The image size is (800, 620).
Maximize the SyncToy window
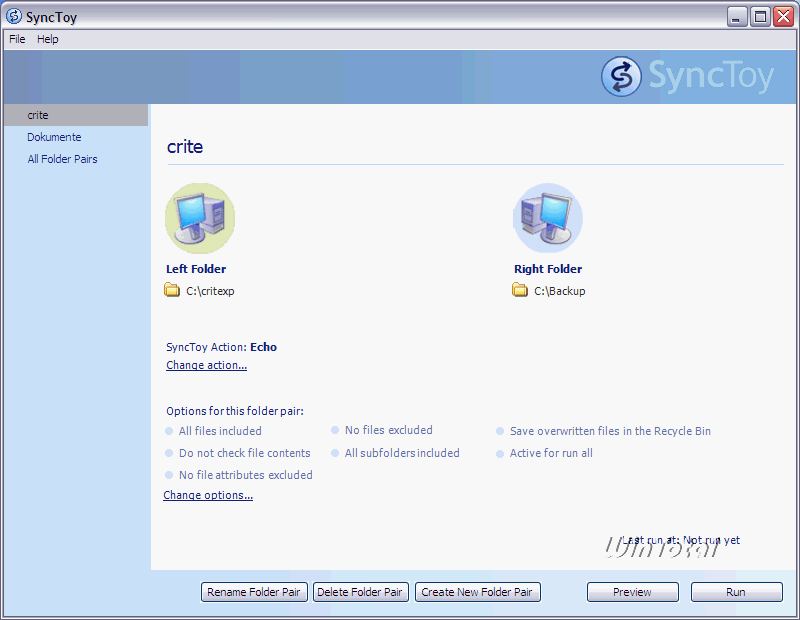point(760,17)
